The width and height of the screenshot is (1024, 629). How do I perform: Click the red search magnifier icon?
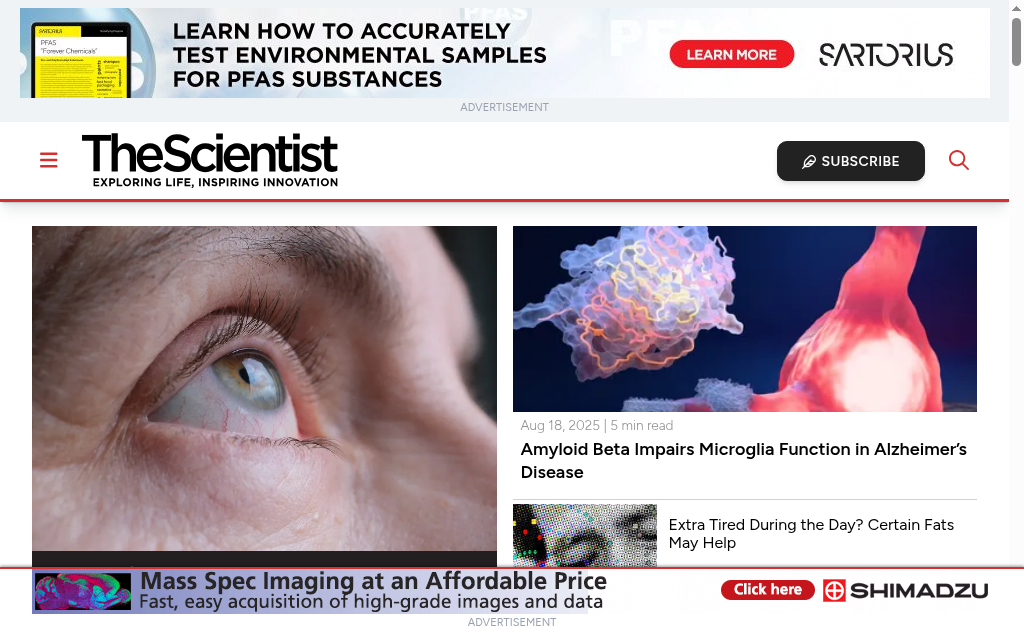click(958, 160)
